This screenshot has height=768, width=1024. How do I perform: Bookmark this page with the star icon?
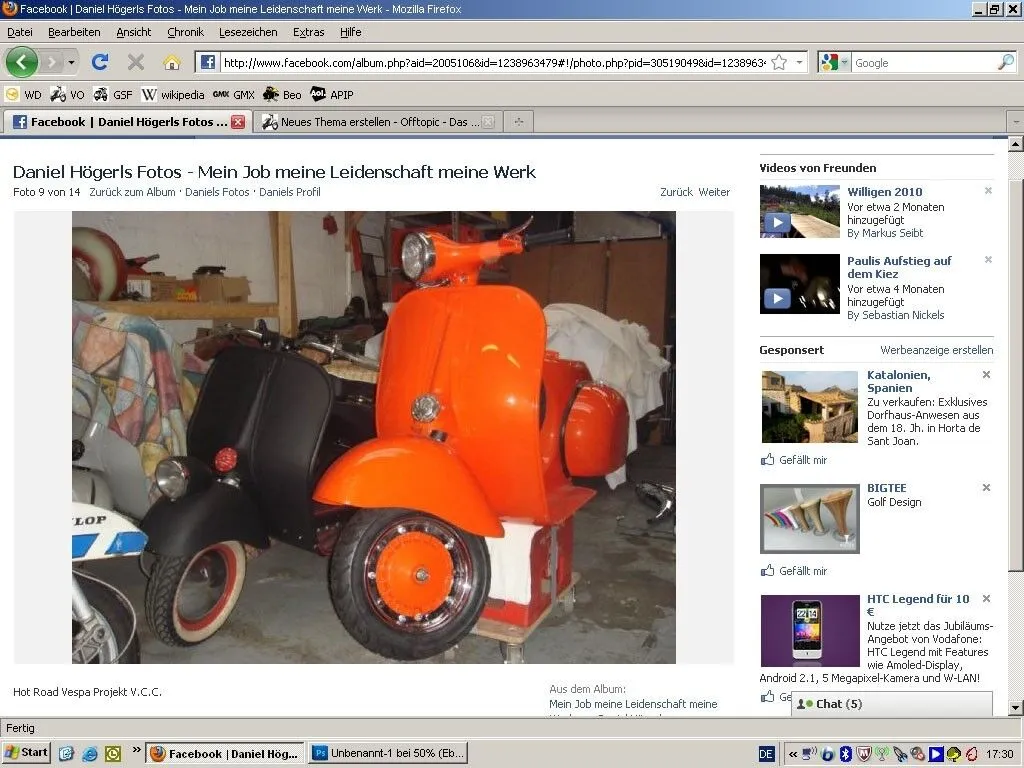coord(779,62)
